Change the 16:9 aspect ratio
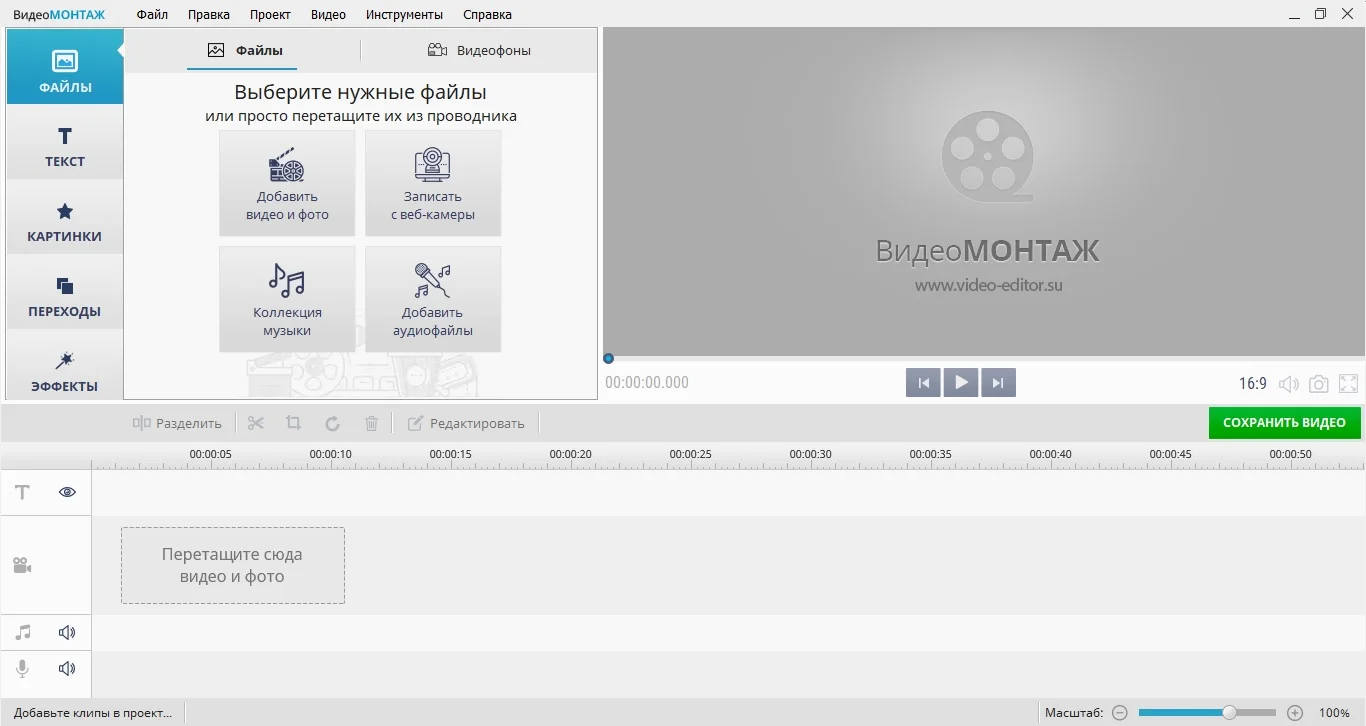Image resolution: width=1366 pixels, height=726 pixels. pyautogui.click(x=1253, y=383)
